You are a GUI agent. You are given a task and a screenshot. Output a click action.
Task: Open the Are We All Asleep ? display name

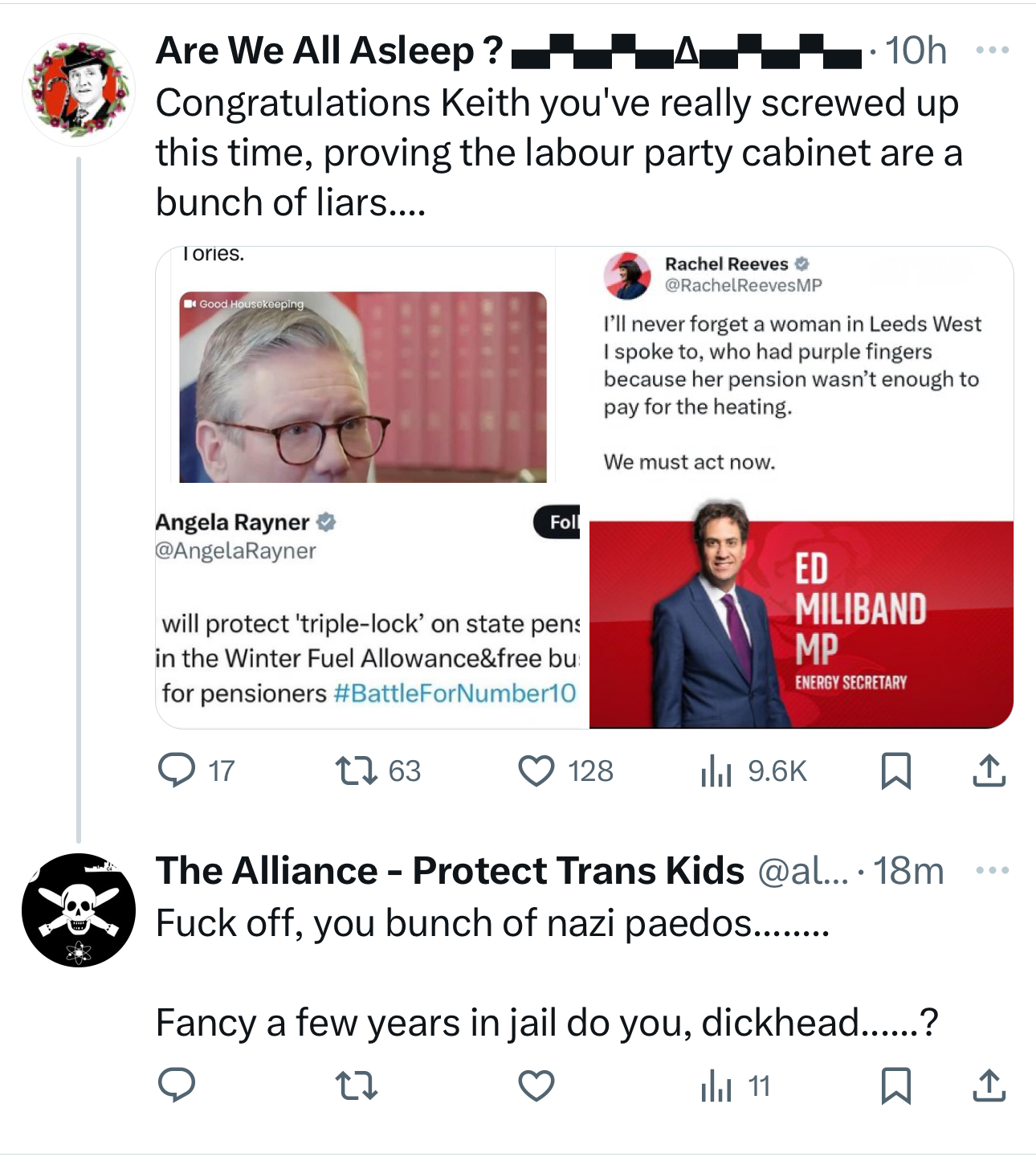[x=329, y=51]
